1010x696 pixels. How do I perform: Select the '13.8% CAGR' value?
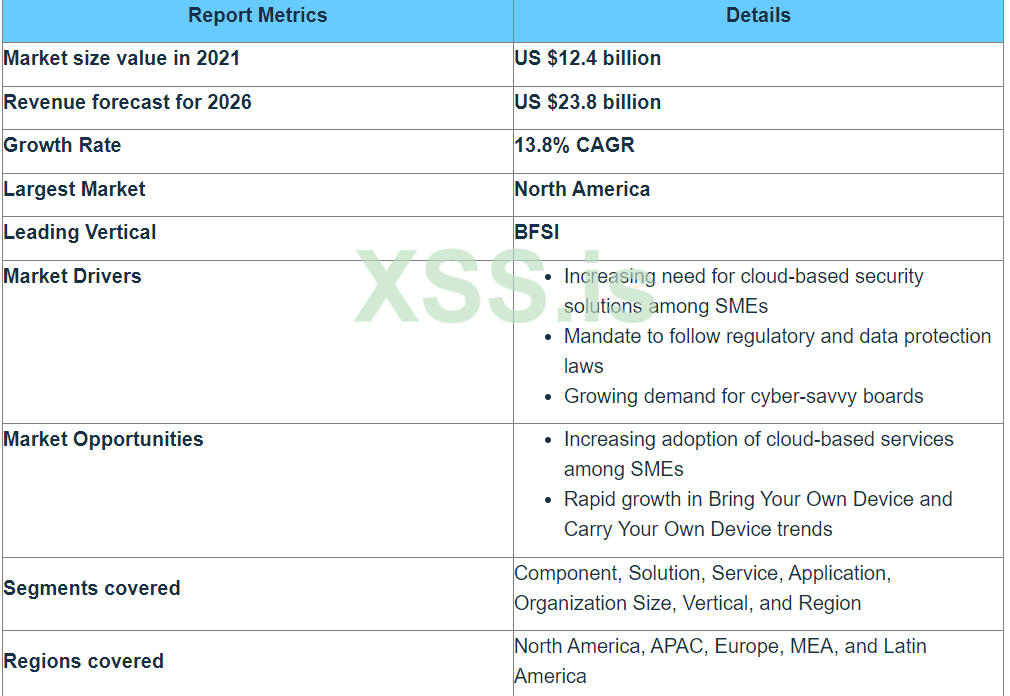pyautogui.click(x=574, y=146)
